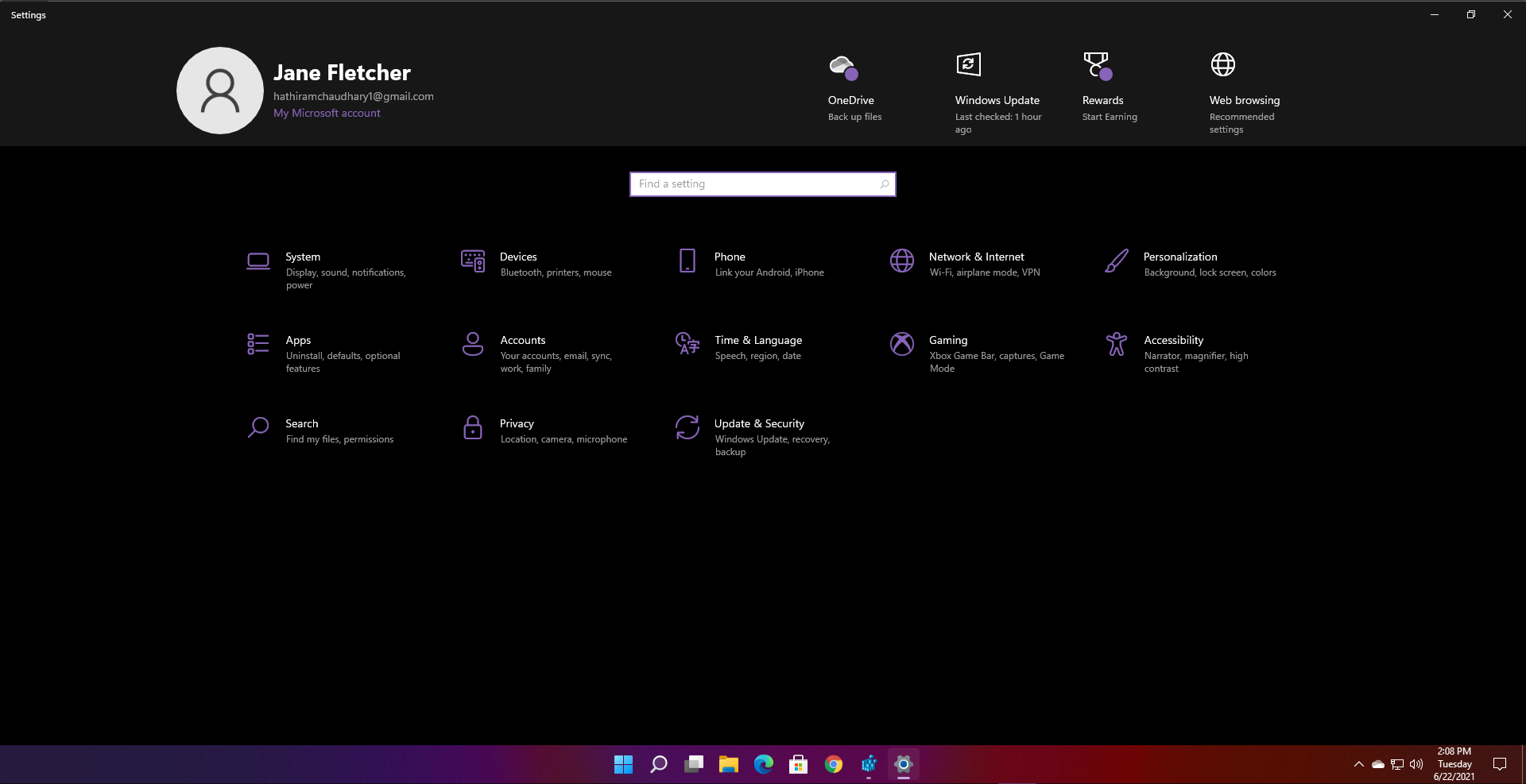Open the Time & Language icon
1526x784 pixels.
tap(687, 344)
